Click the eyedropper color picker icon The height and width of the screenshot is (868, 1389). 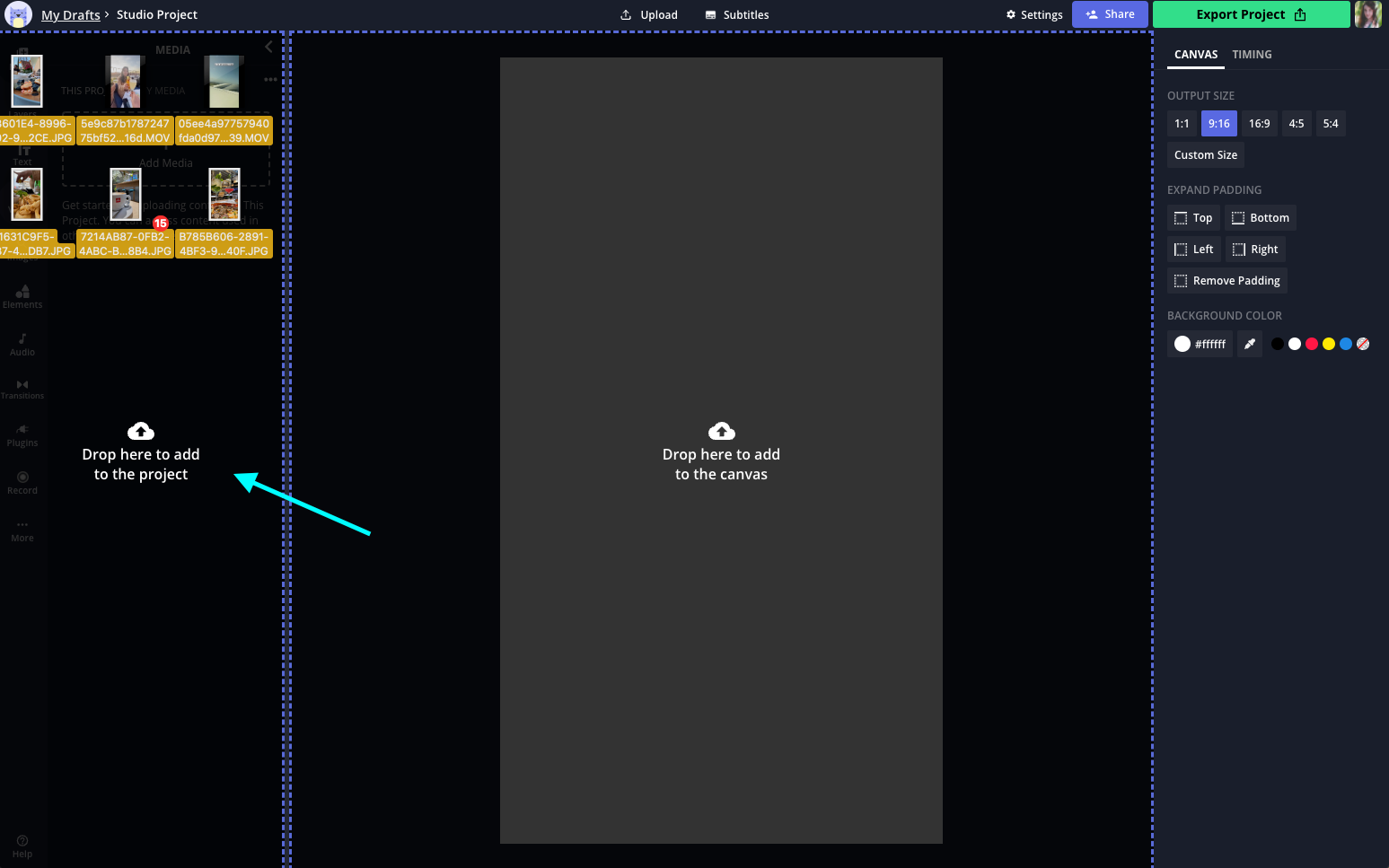(x=1250, y=344)
